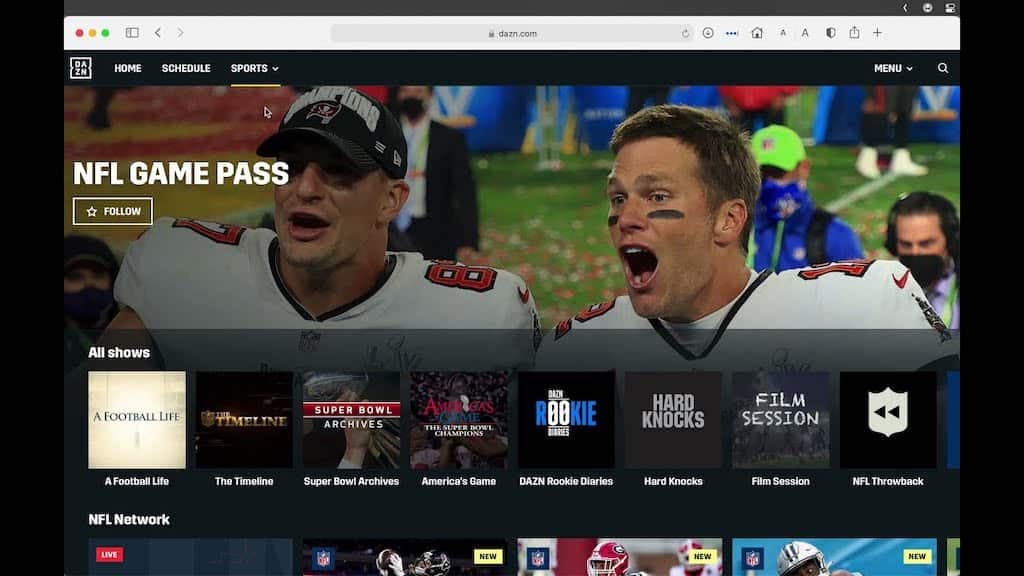Follow NFL Game Pass
This screenshot has height=576, width=1024.
[113, 212]
